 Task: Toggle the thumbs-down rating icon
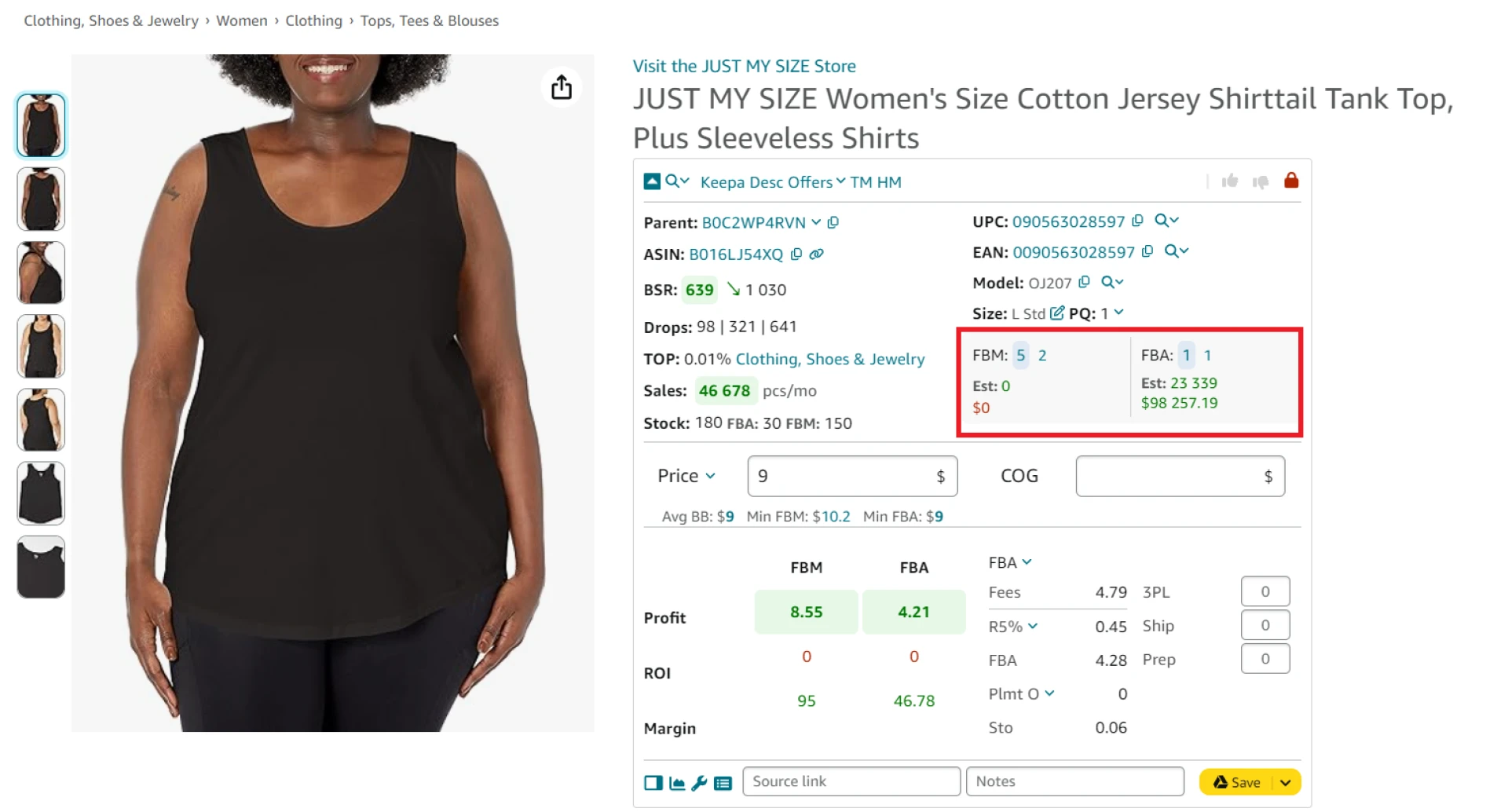pos(1260,181)
